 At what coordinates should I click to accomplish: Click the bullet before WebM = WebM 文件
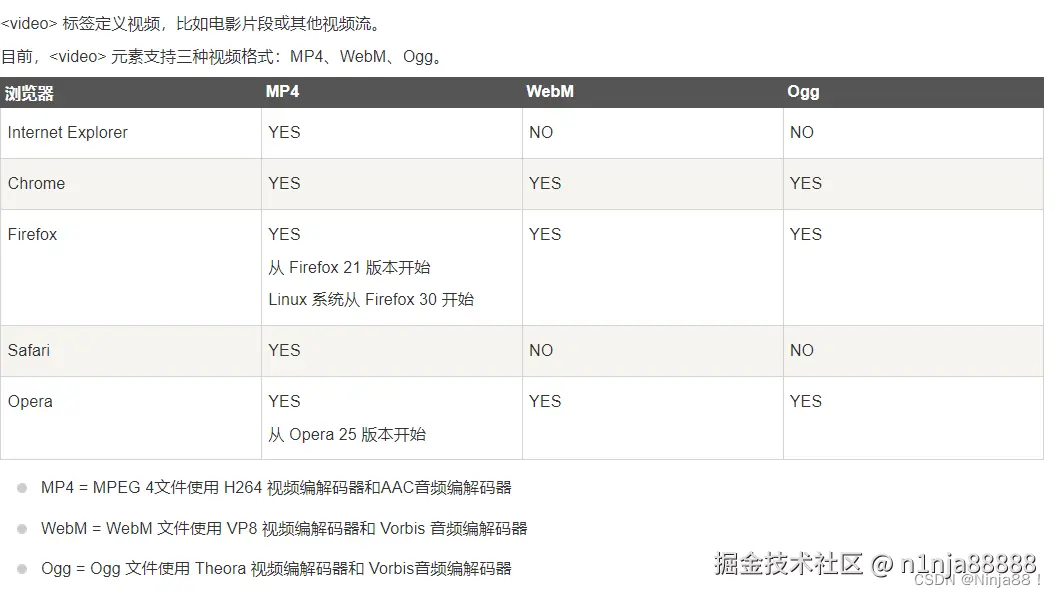point(22,529)
